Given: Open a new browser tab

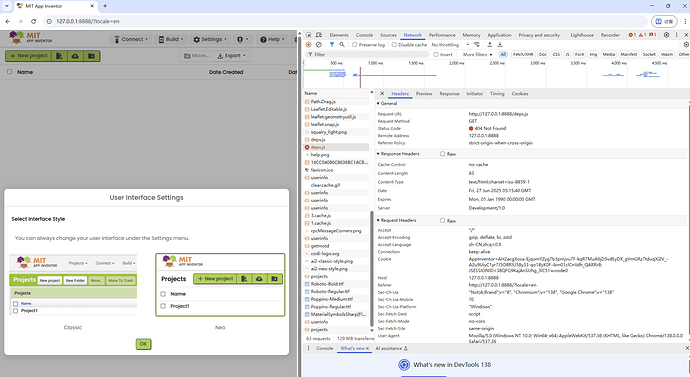Looking at the screenshot, I should (105, 6).
